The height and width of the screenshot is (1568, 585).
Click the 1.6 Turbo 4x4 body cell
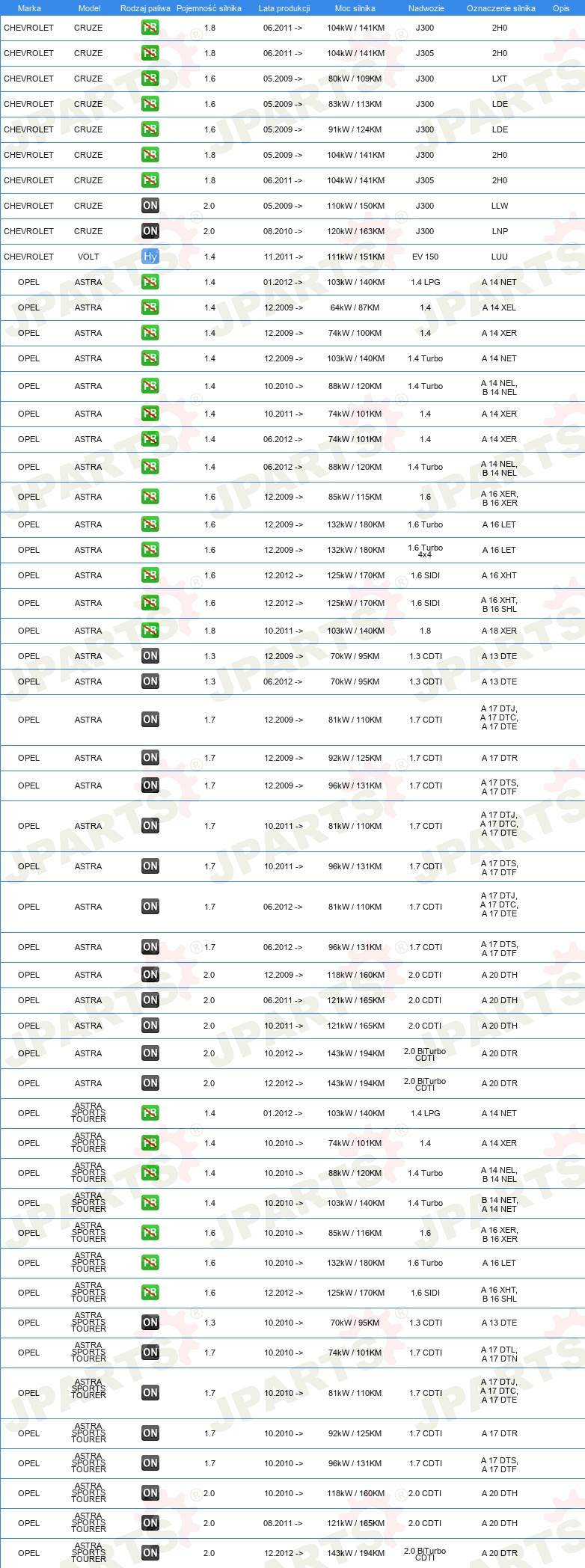(426, 551)
